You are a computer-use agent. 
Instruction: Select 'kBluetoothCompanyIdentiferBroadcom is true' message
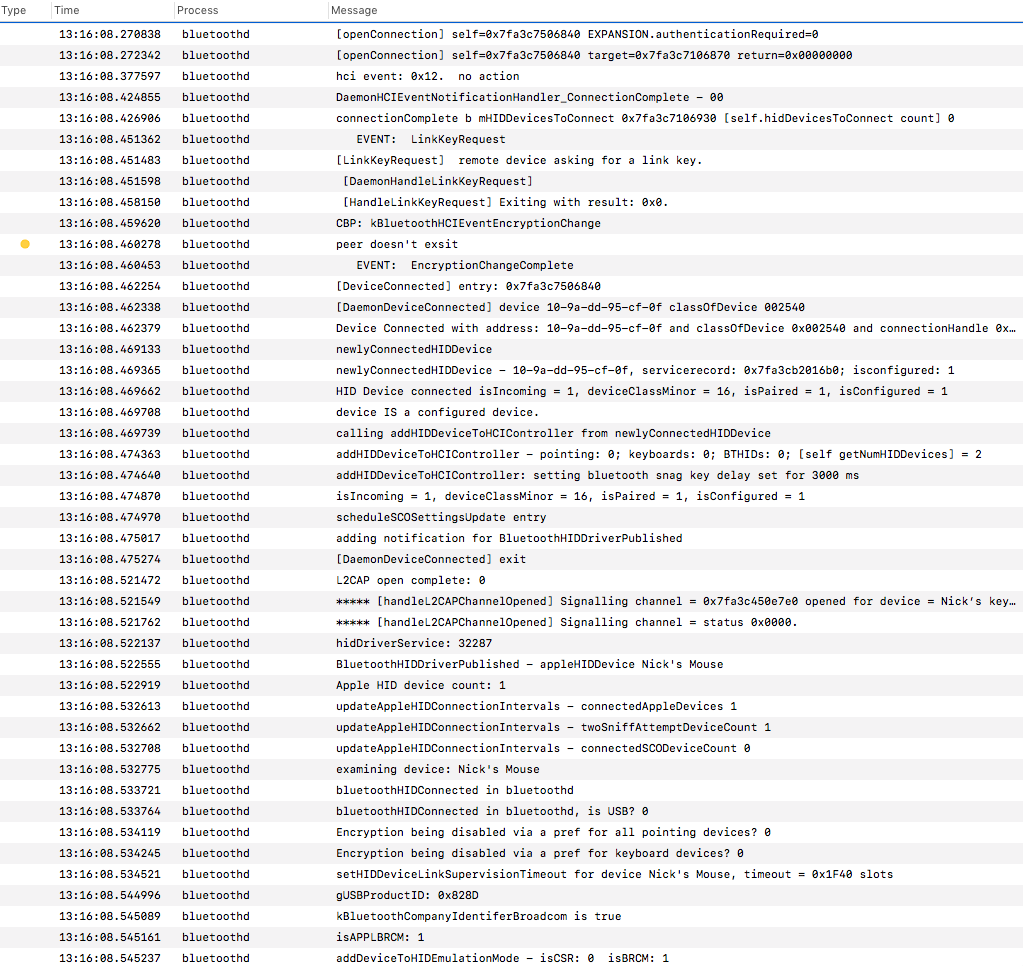[x=478, y=916]
